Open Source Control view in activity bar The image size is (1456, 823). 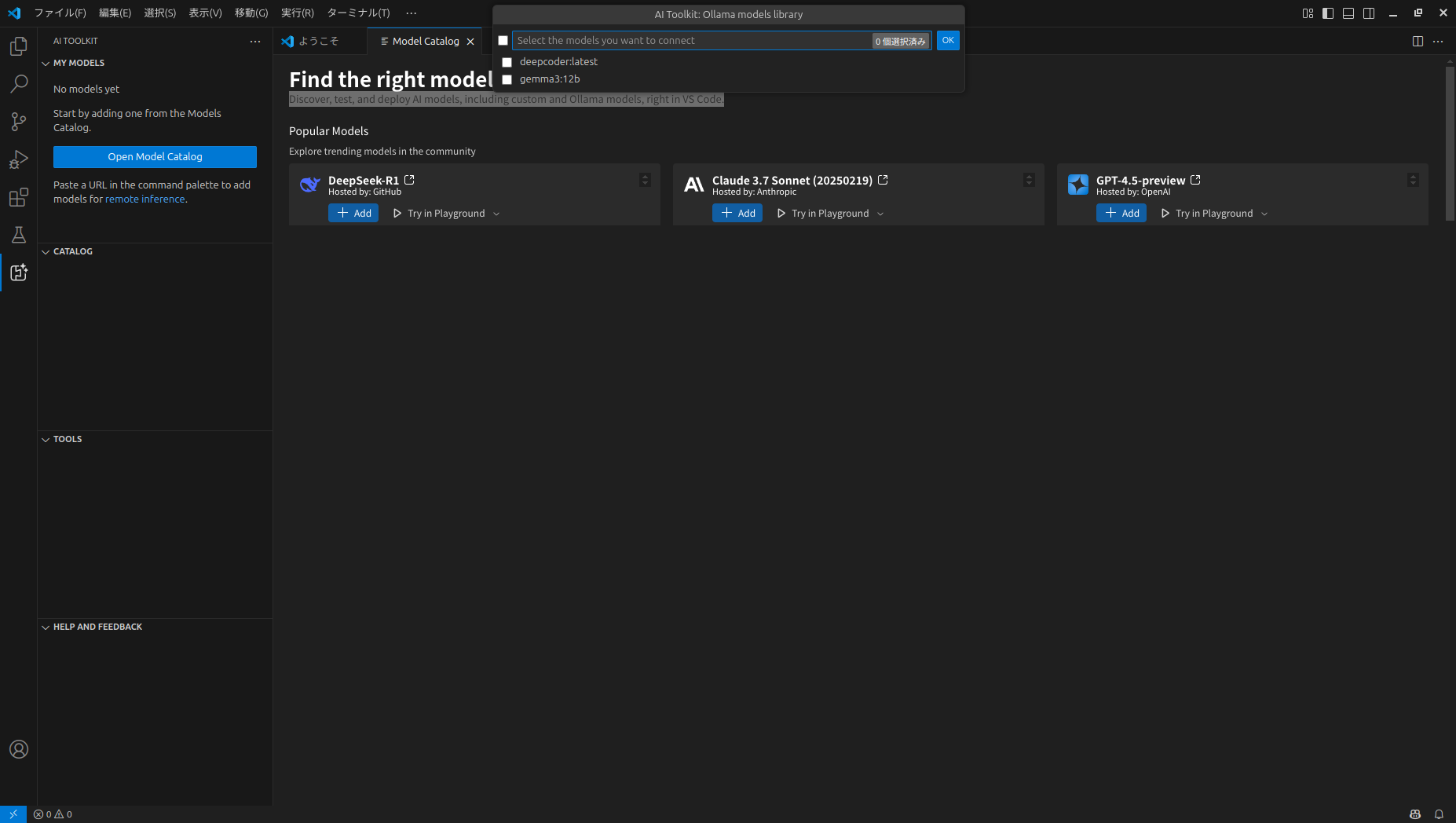pos(19,122)
